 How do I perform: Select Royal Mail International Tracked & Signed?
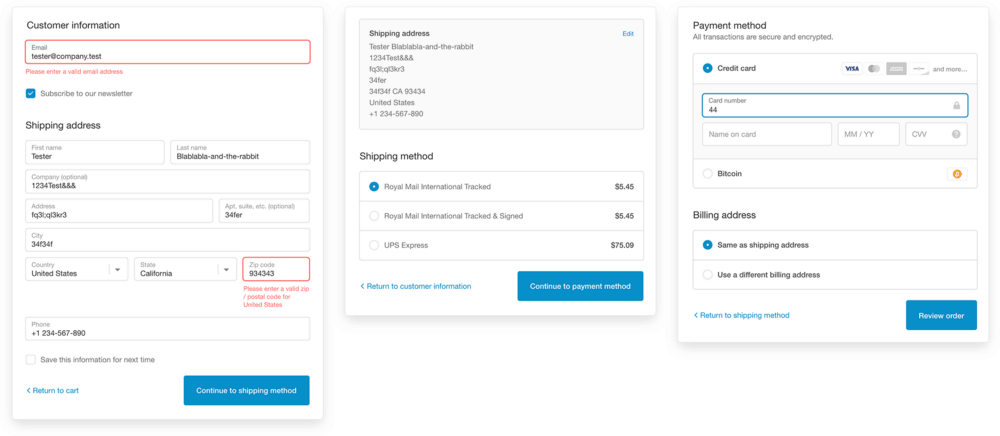501,216
